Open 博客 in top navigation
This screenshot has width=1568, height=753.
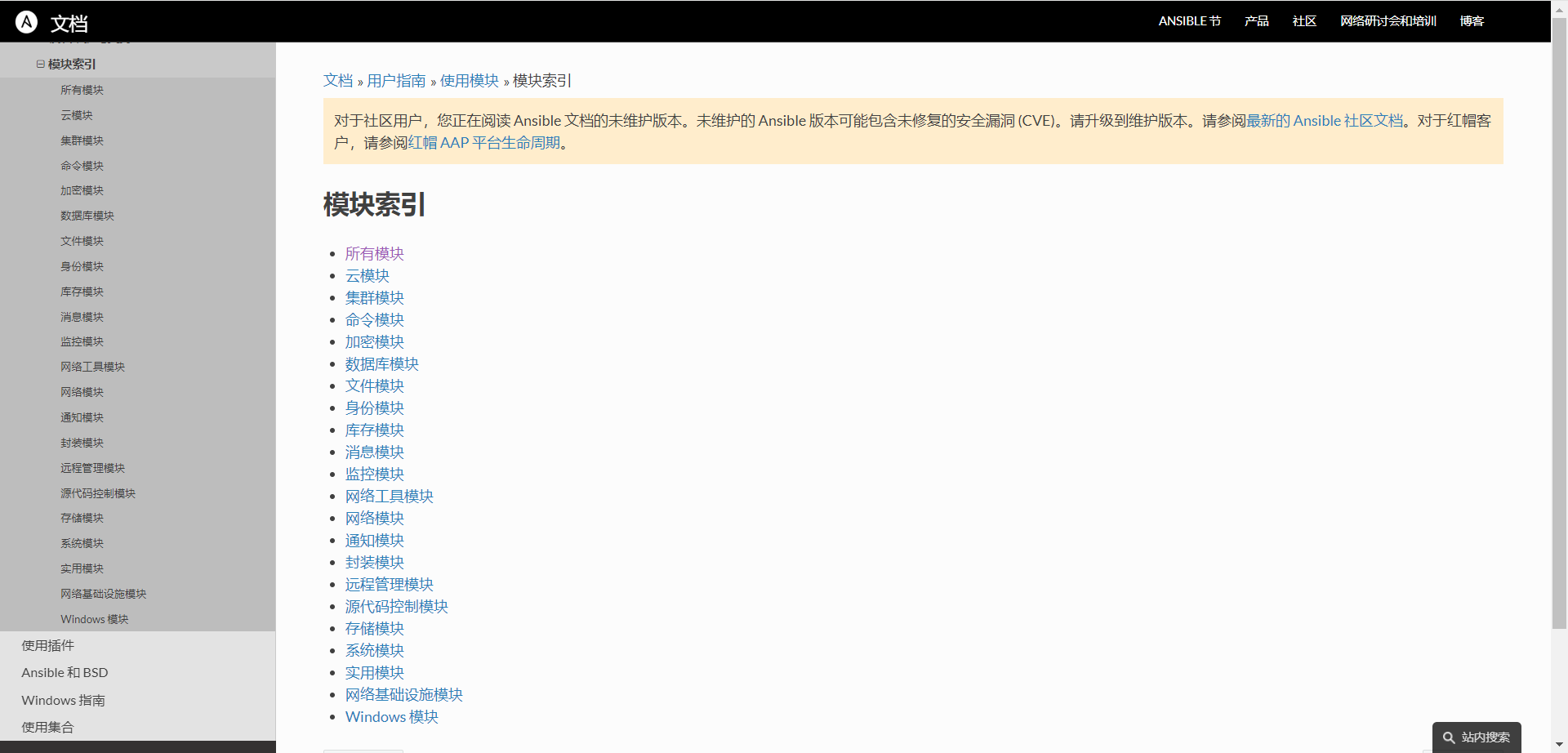tap(1472, 21)
